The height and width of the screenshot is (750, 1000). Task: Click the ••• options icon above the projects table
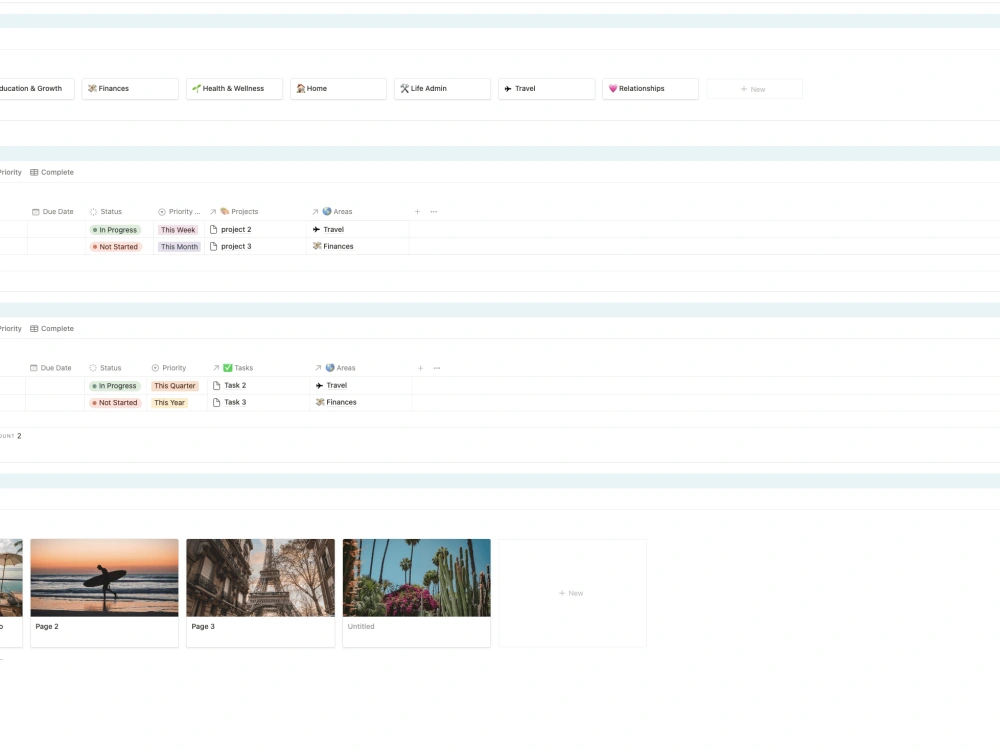[434, 211]
